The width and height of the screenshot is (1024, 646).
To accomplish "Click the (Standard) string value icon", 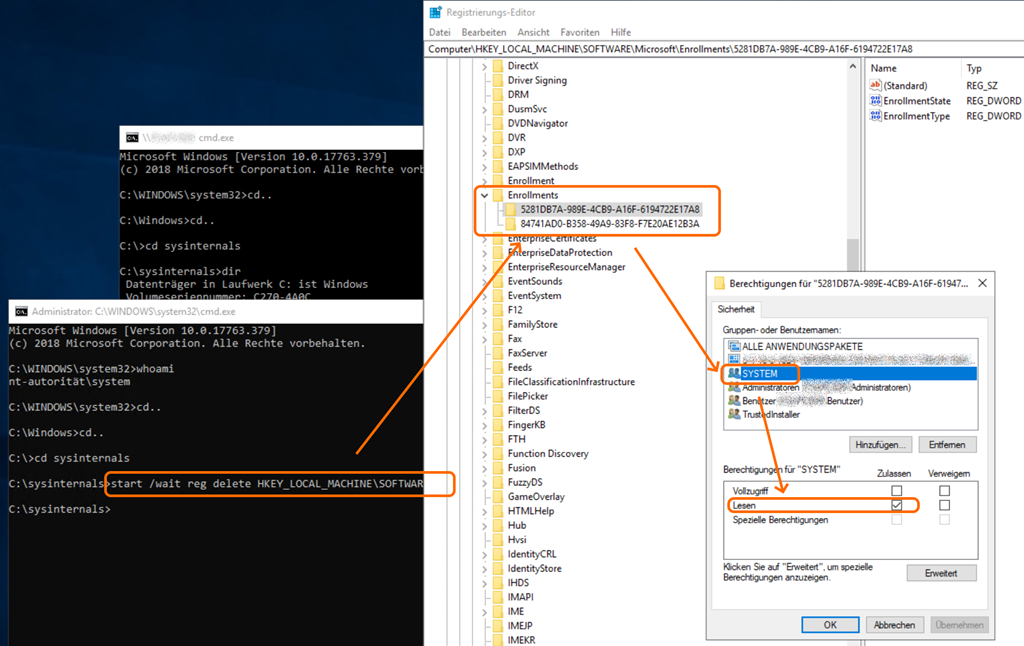I will pos(875,86).
